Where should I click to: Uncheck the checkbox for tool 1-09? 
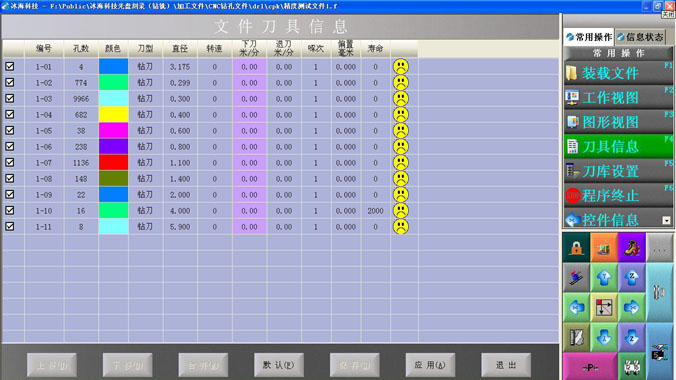9,194
